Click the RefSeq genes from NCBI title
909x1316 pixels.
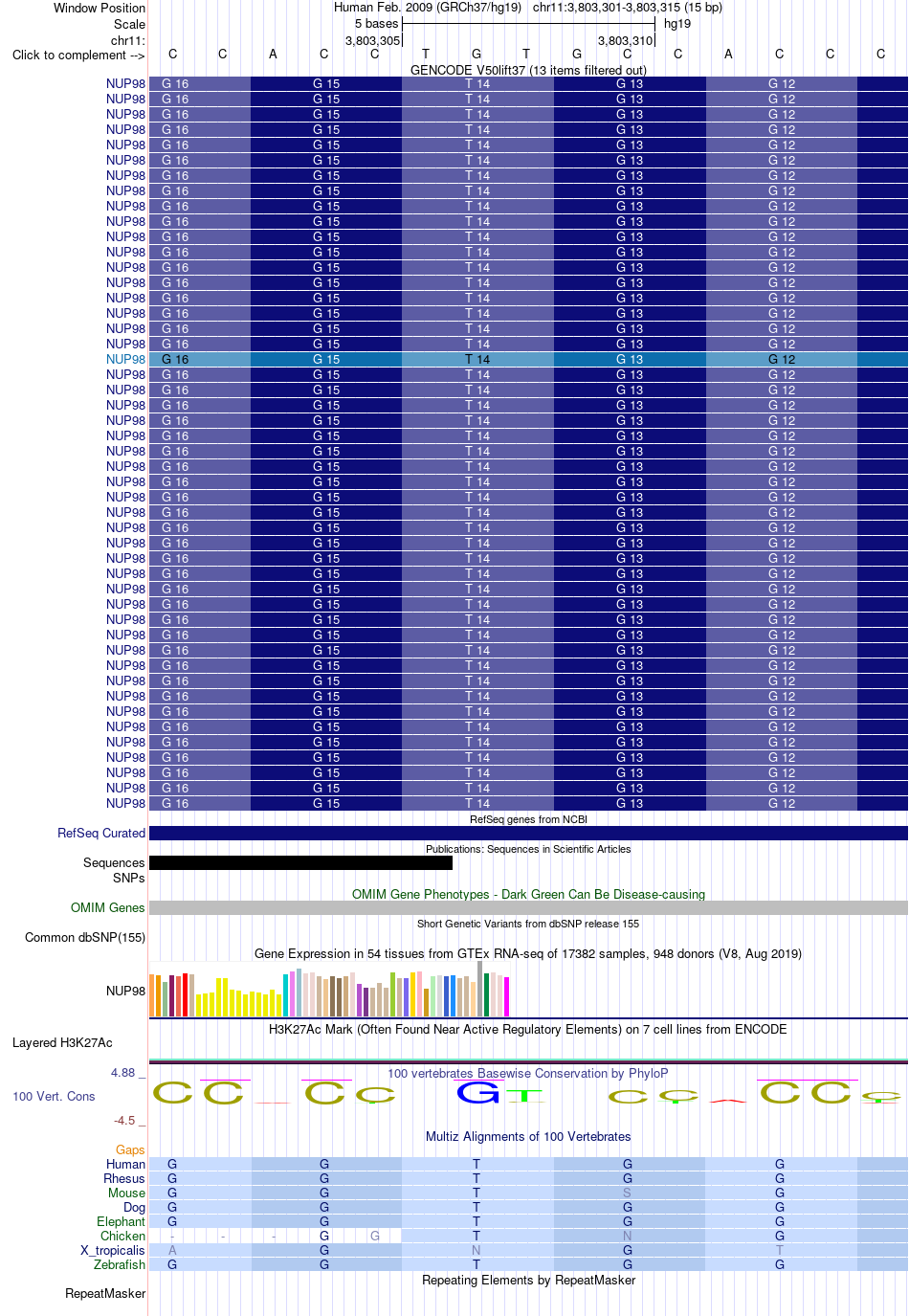(x=528, y=819)
